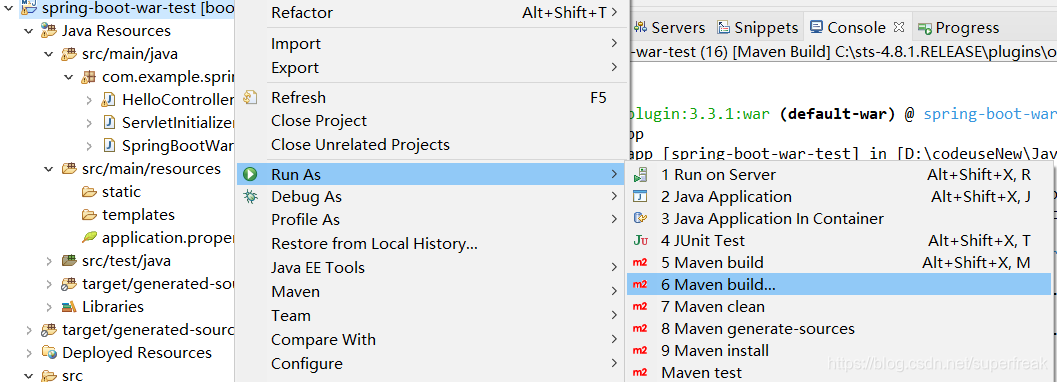Open the Java EE Tools submenu
Image resolution: width=1057 pixels, height=382 pixels.
click(x=431, y=267)
